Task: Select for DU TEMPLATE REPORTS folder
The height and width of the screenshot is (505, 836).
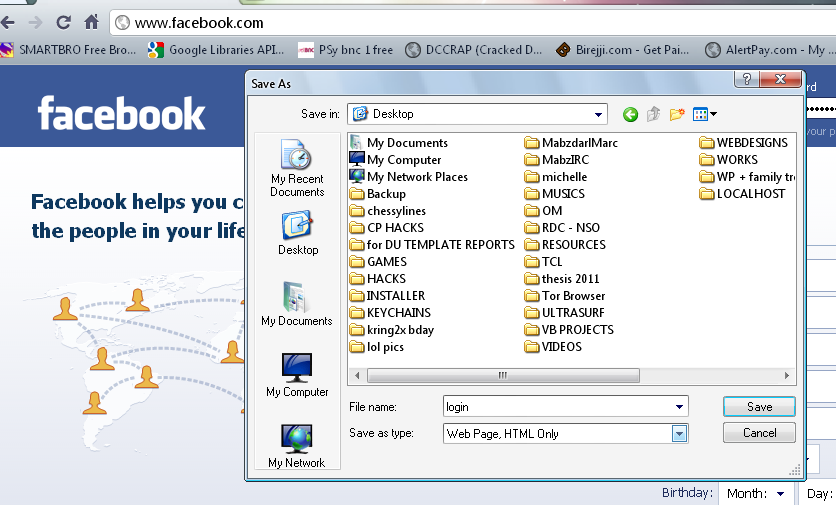Action: click(x=432, y=245)
